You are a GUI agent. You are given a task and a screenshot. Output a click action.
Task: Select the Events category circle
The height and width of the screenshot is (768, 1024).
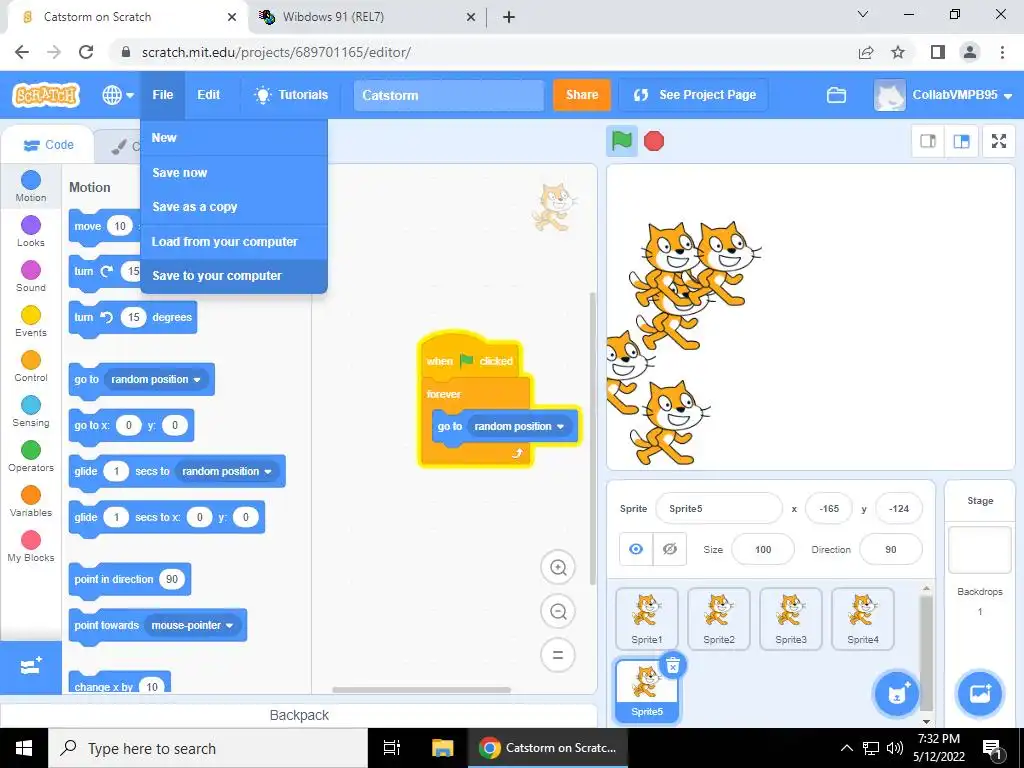click(31, 315)
